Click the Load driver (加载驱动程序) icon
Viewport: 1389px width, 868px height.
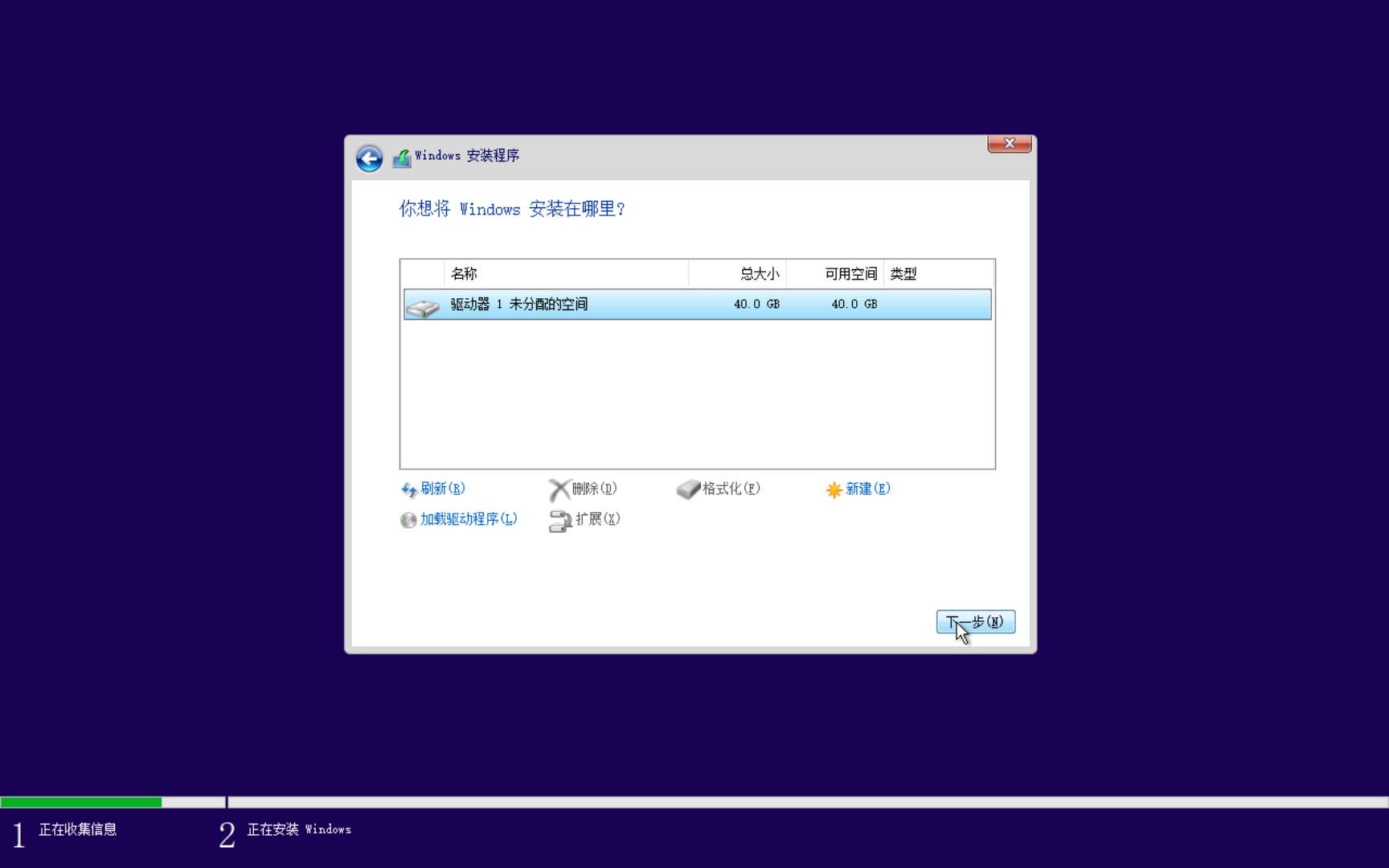408,519
